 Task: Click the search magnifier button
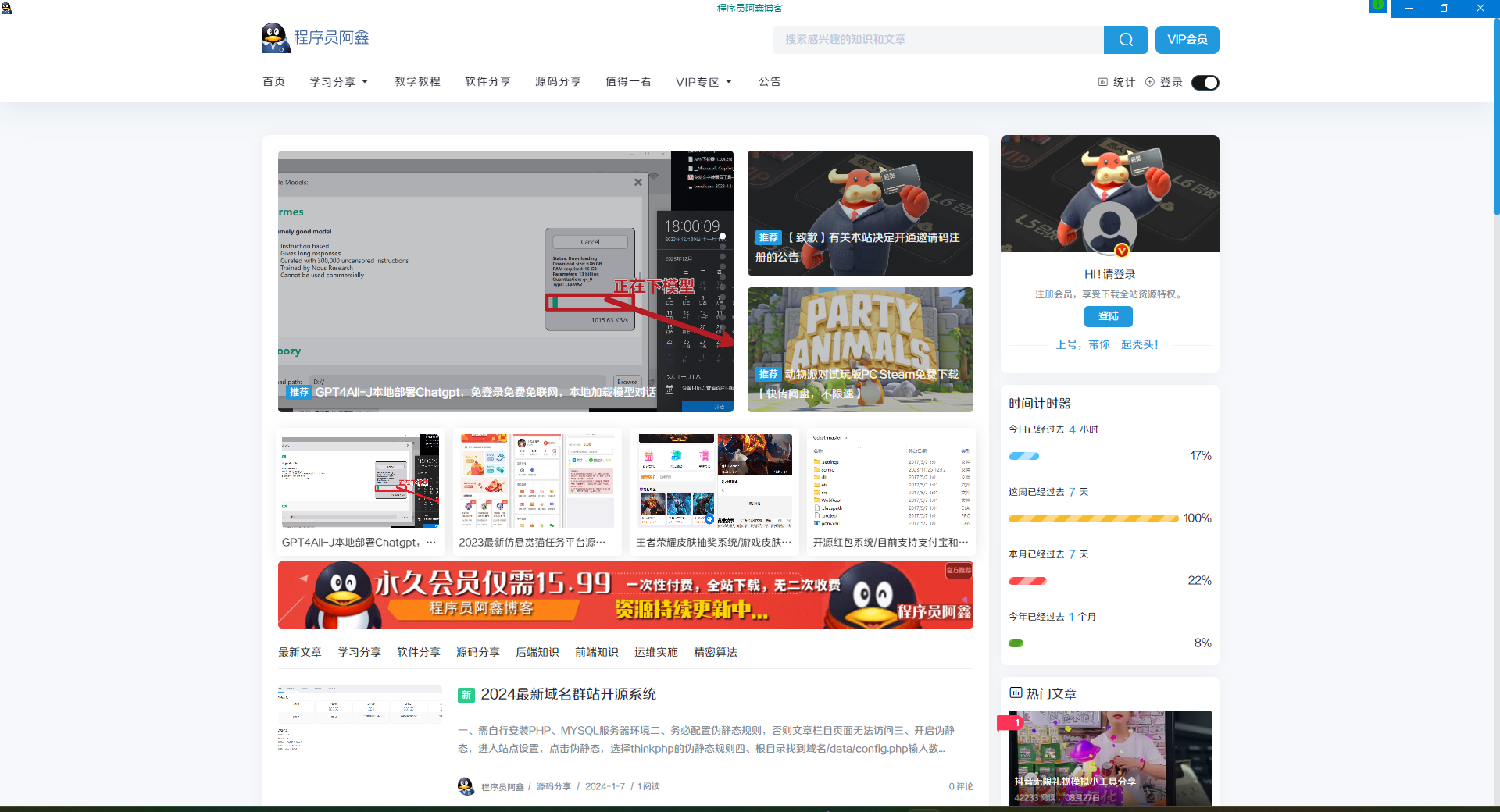[x=1125, y=40]
